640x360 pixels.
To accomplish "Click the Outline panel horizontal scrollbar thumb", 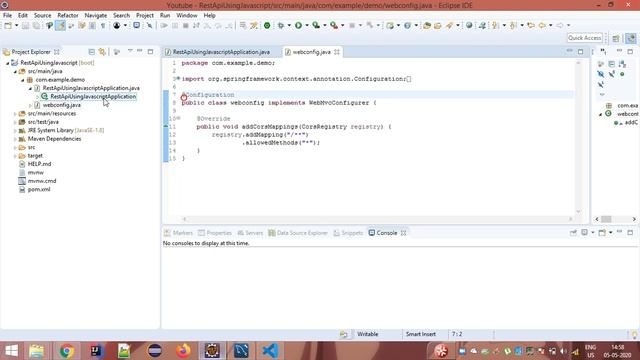I will point(606,219).
